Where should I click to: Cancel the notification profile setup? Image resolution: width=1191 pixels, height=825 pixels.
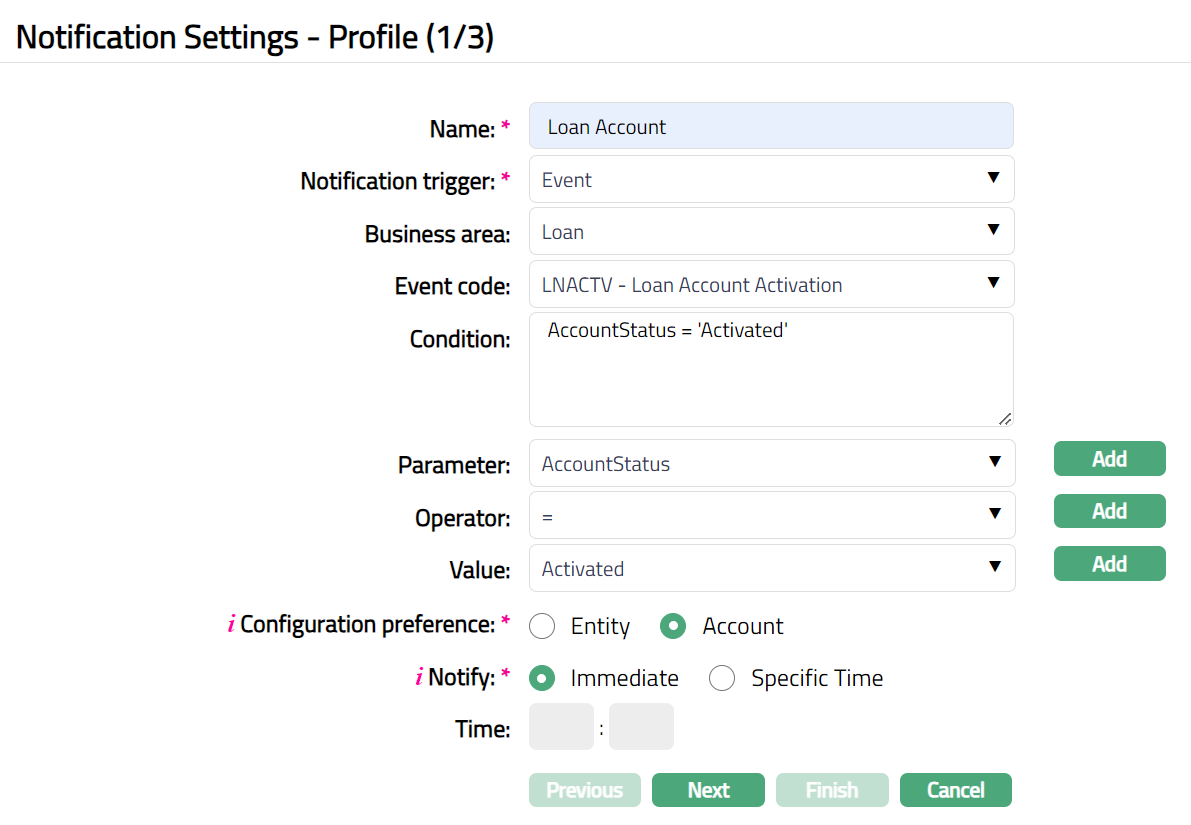tap(955, 790)
